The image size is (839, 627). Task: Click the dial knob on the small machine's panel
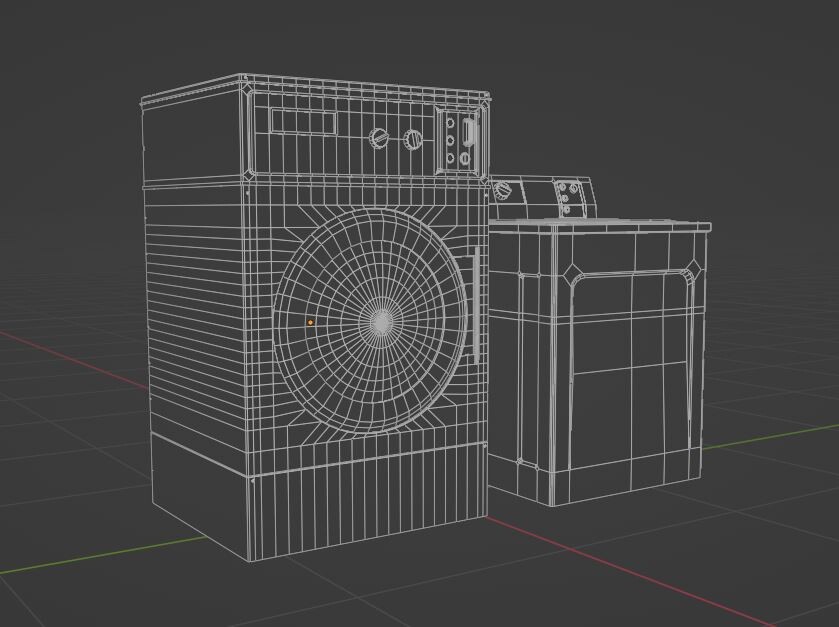[x=502, y=190]
